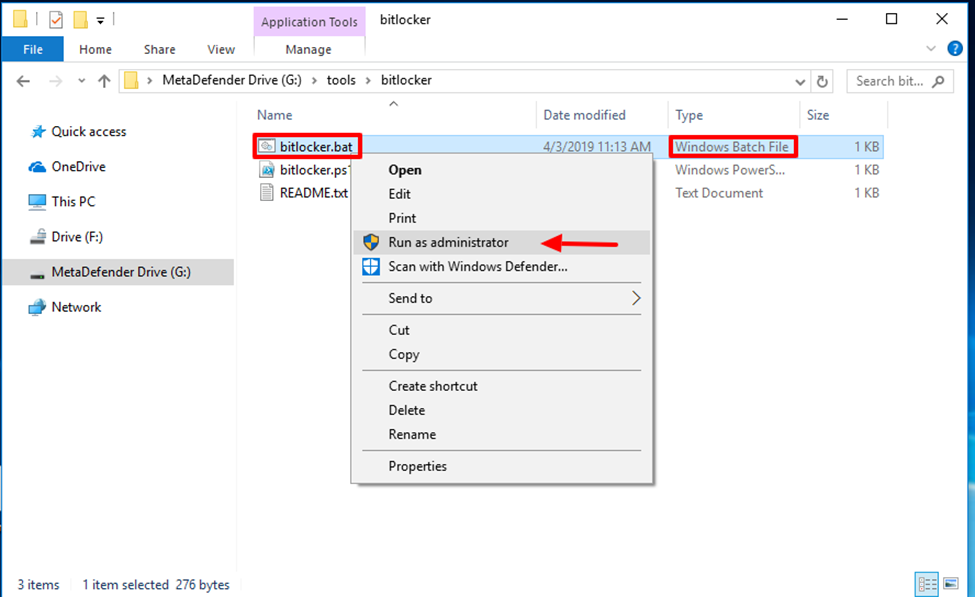
Task: Select the bitlocker.ps1 file
Action: point(305,170)
